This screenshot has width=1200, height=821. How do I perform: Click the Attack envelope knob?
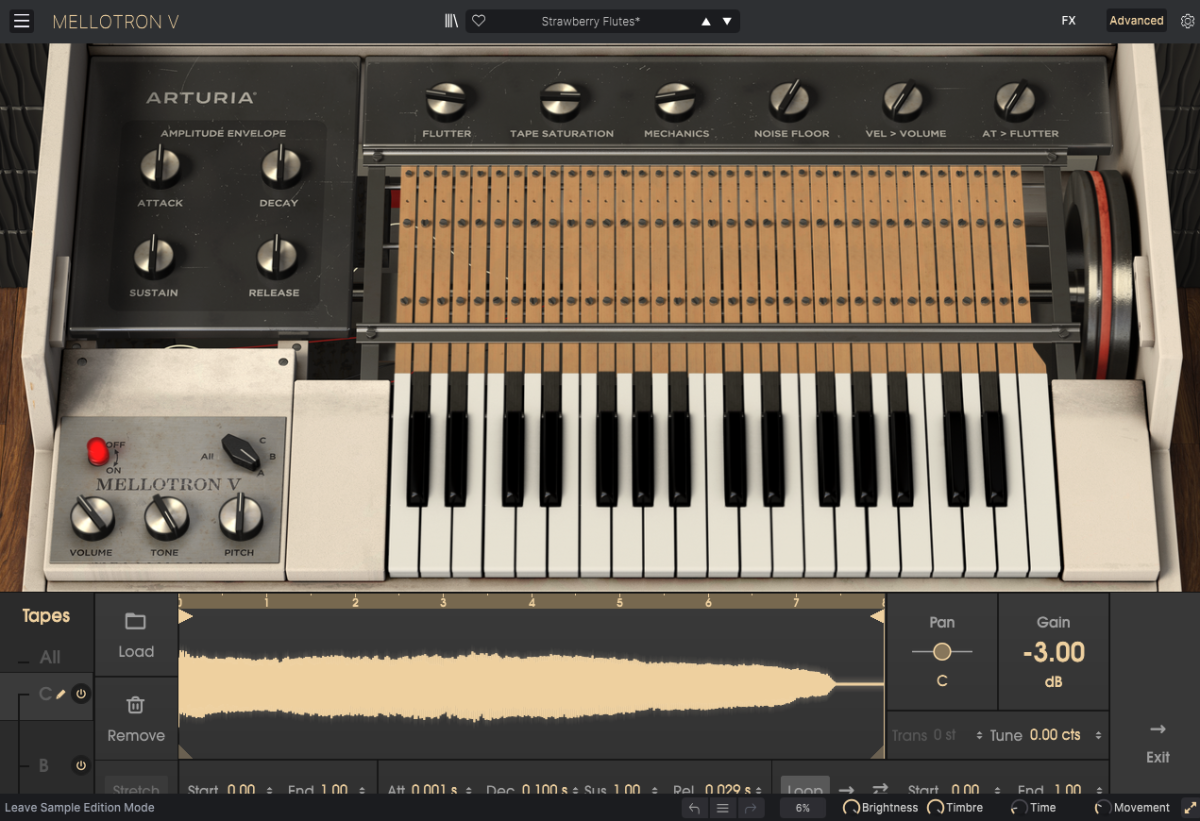coord(159,167)
